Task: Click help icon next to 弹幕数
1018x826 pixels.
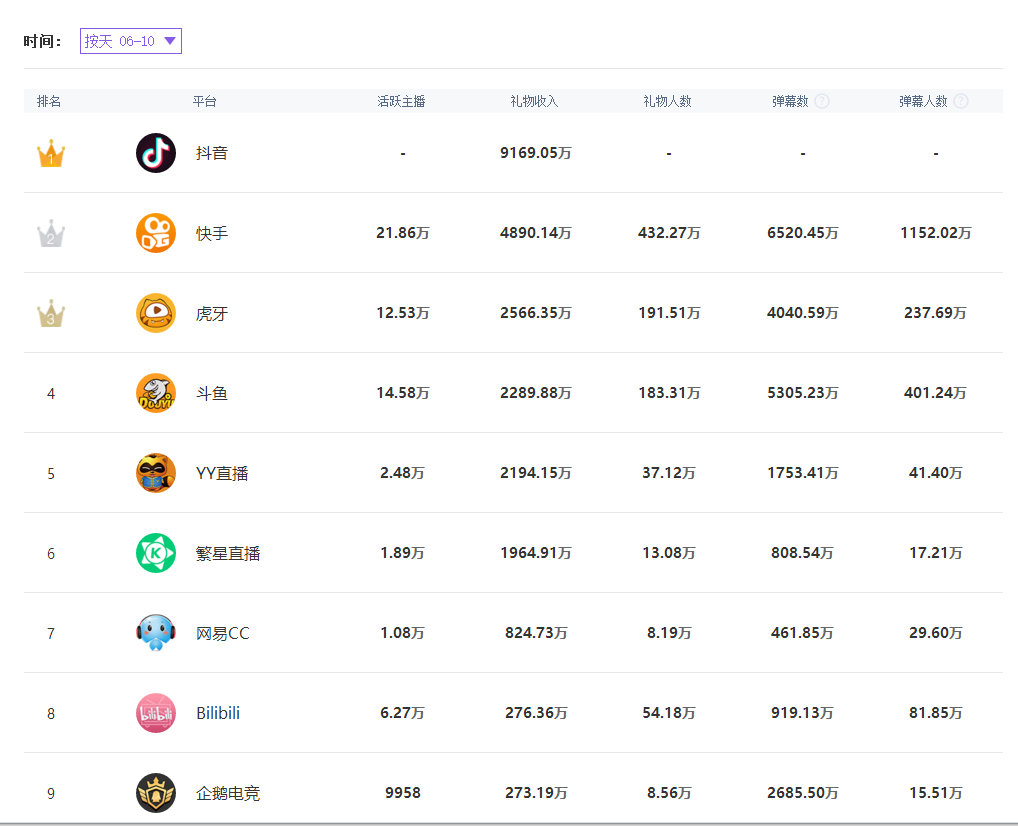Action: tap(822, 101)
